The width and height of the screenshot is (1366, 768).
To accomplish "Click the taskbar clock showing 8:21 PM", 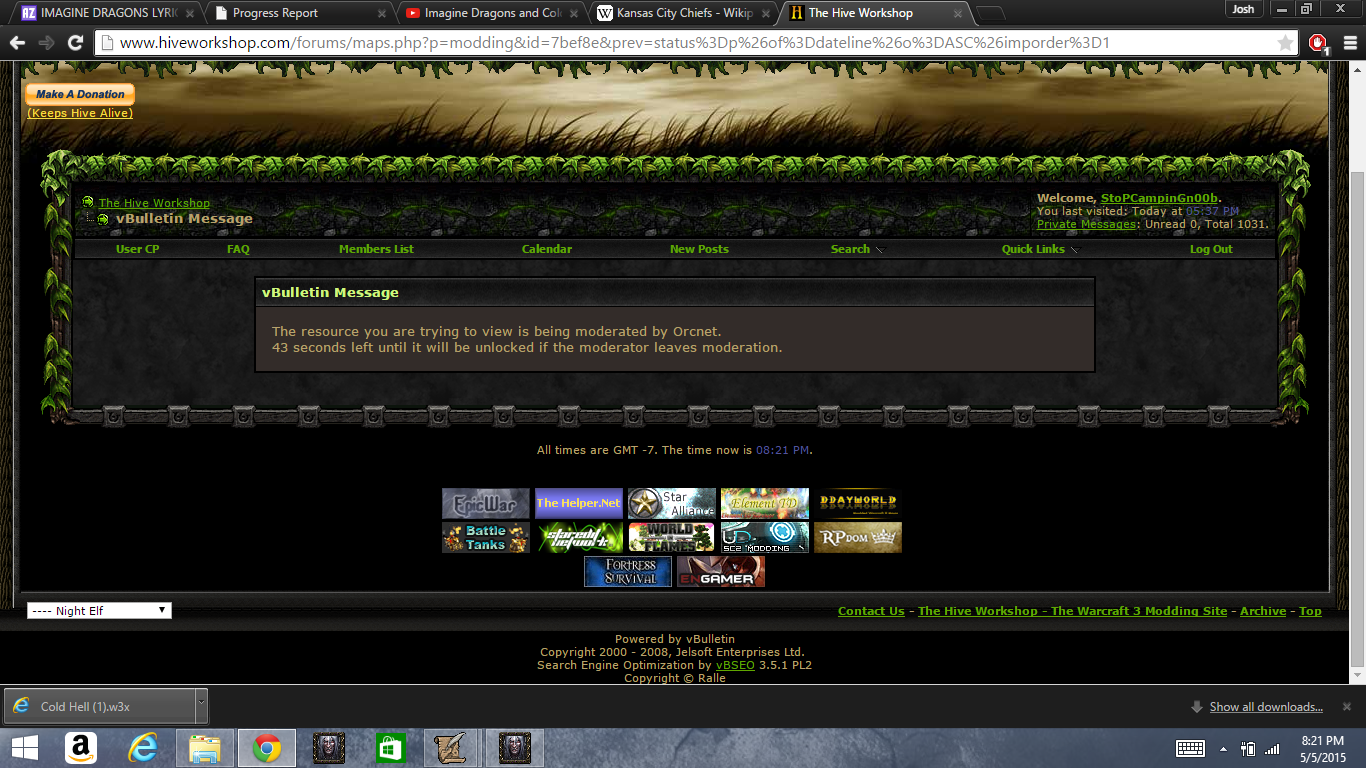I will pyautogui.click(x=1324, y=748).
